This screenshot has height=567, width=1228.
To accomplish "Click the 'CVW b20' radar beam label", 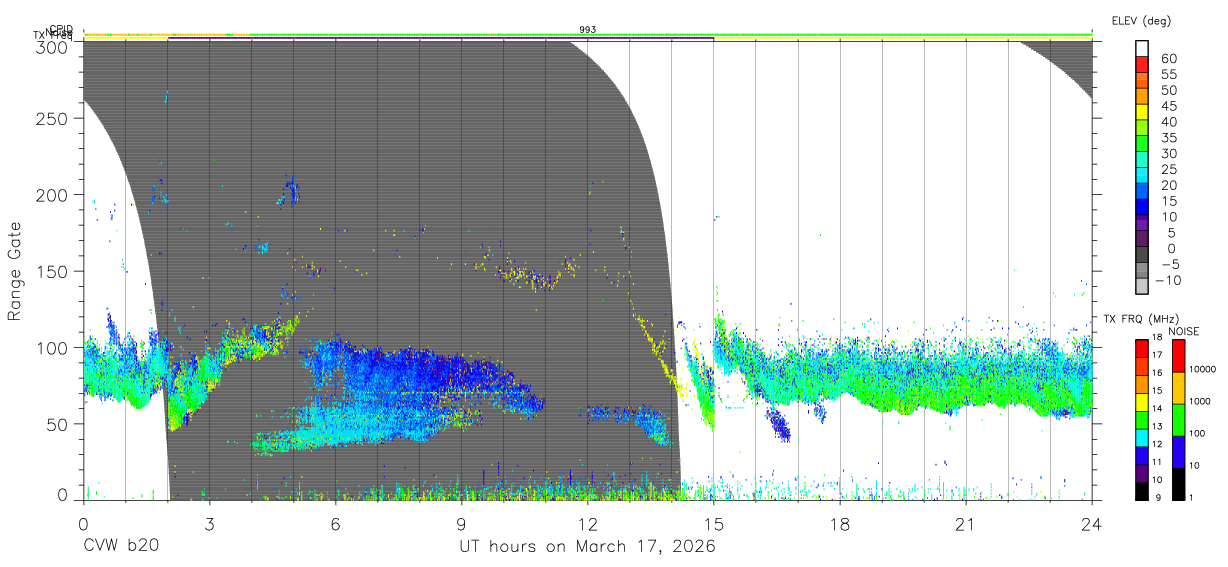I will pos(120,547).
